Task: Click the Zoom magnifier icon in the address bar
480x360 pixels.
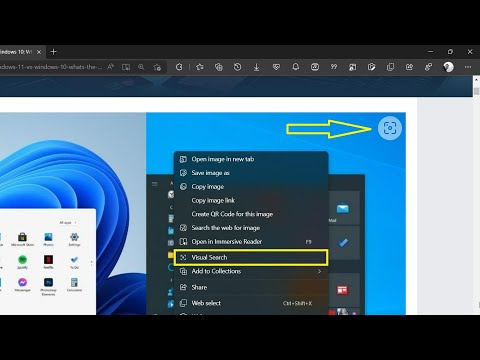Action: (x=141, y=67)
